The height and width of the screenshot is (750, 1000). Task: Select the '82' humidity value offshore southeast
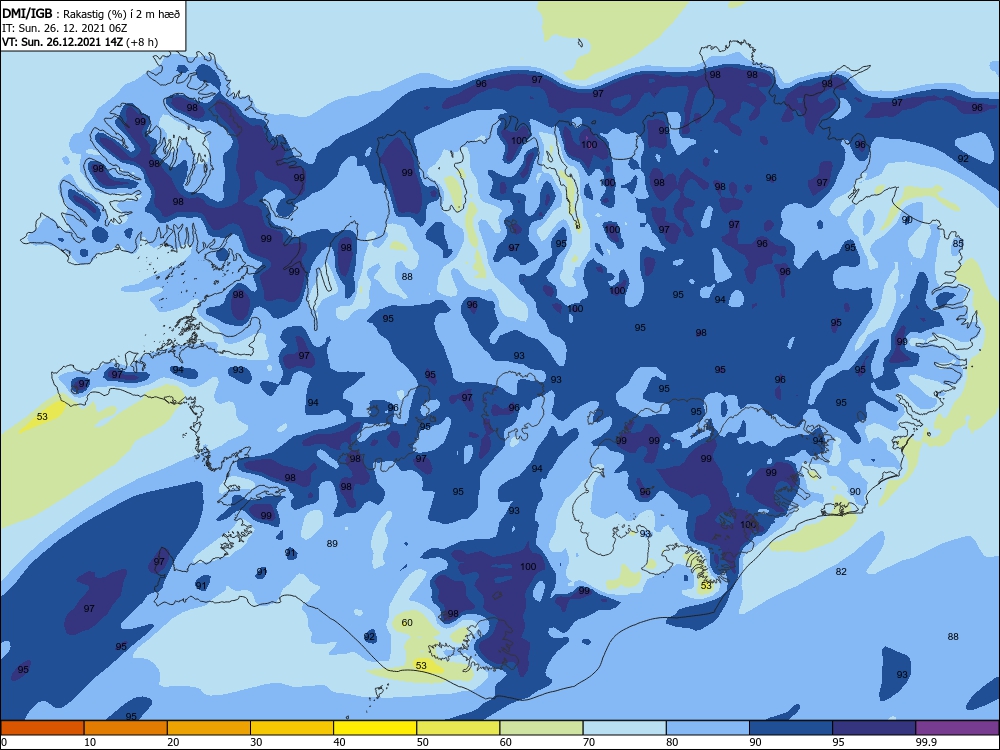841,571
